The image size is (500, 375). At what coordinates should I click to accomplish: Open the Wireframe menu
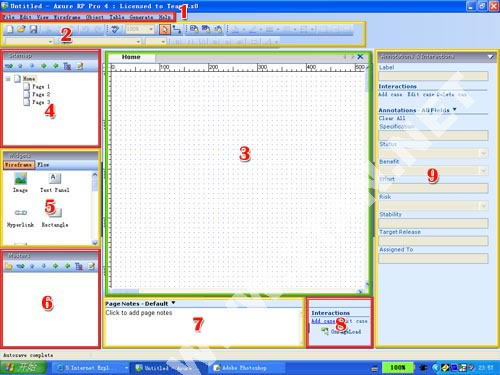pyautogui.click(x=67, y=17)
